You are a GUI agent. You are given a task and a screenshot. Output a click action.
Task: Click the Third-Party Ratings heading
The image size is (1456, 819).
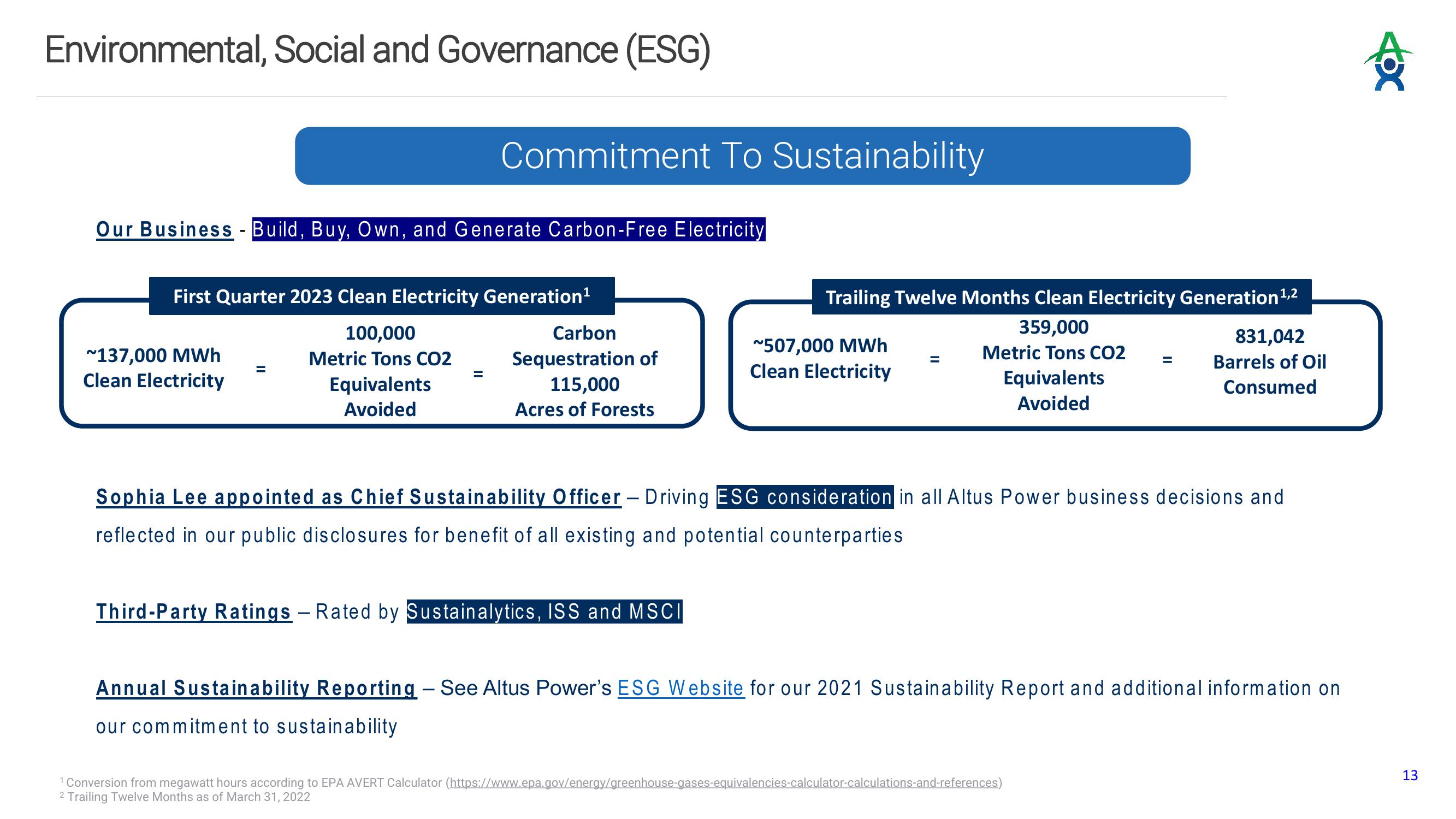[194, 612]
